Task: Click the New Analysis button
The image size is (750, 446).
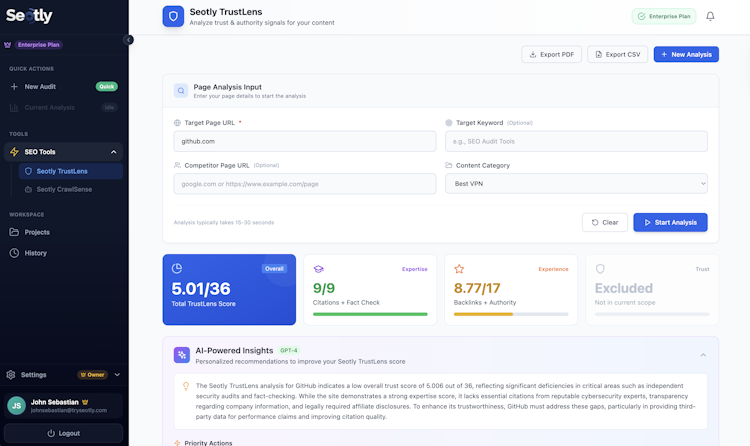Action: pos(686,55)
